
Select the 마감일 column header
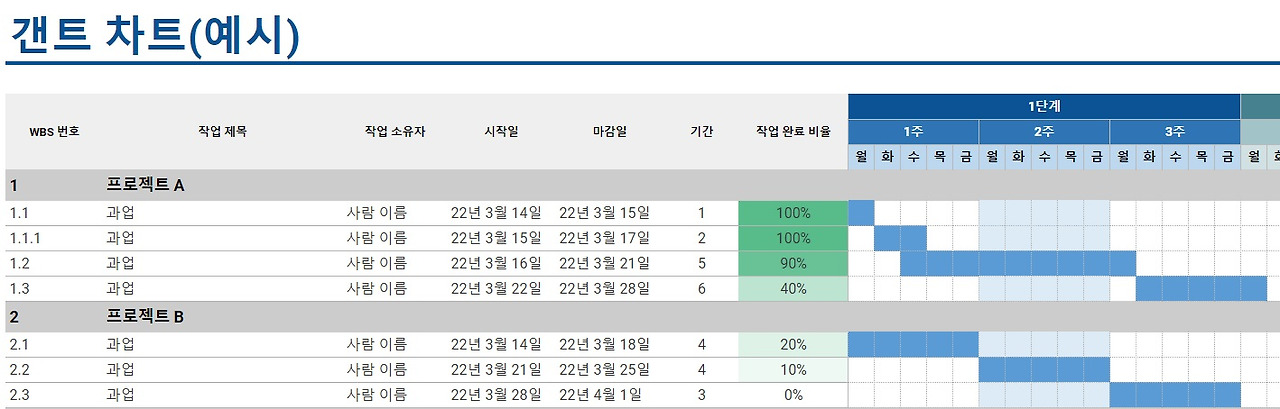609,131
